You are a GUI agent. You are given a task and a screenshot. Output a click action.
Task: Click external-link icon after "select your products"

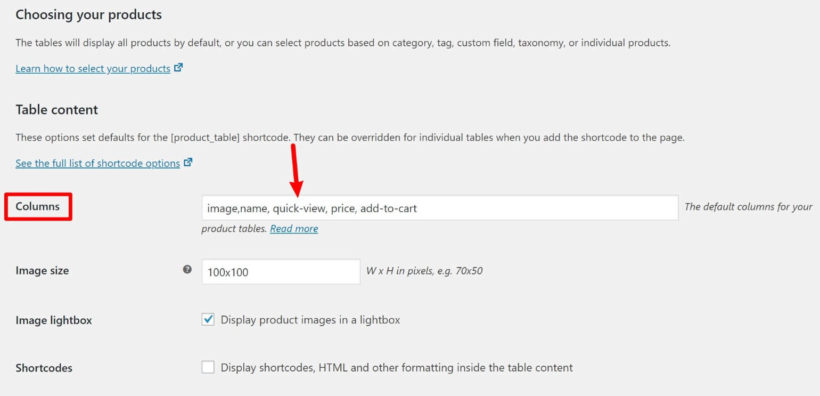click(178, 68)
